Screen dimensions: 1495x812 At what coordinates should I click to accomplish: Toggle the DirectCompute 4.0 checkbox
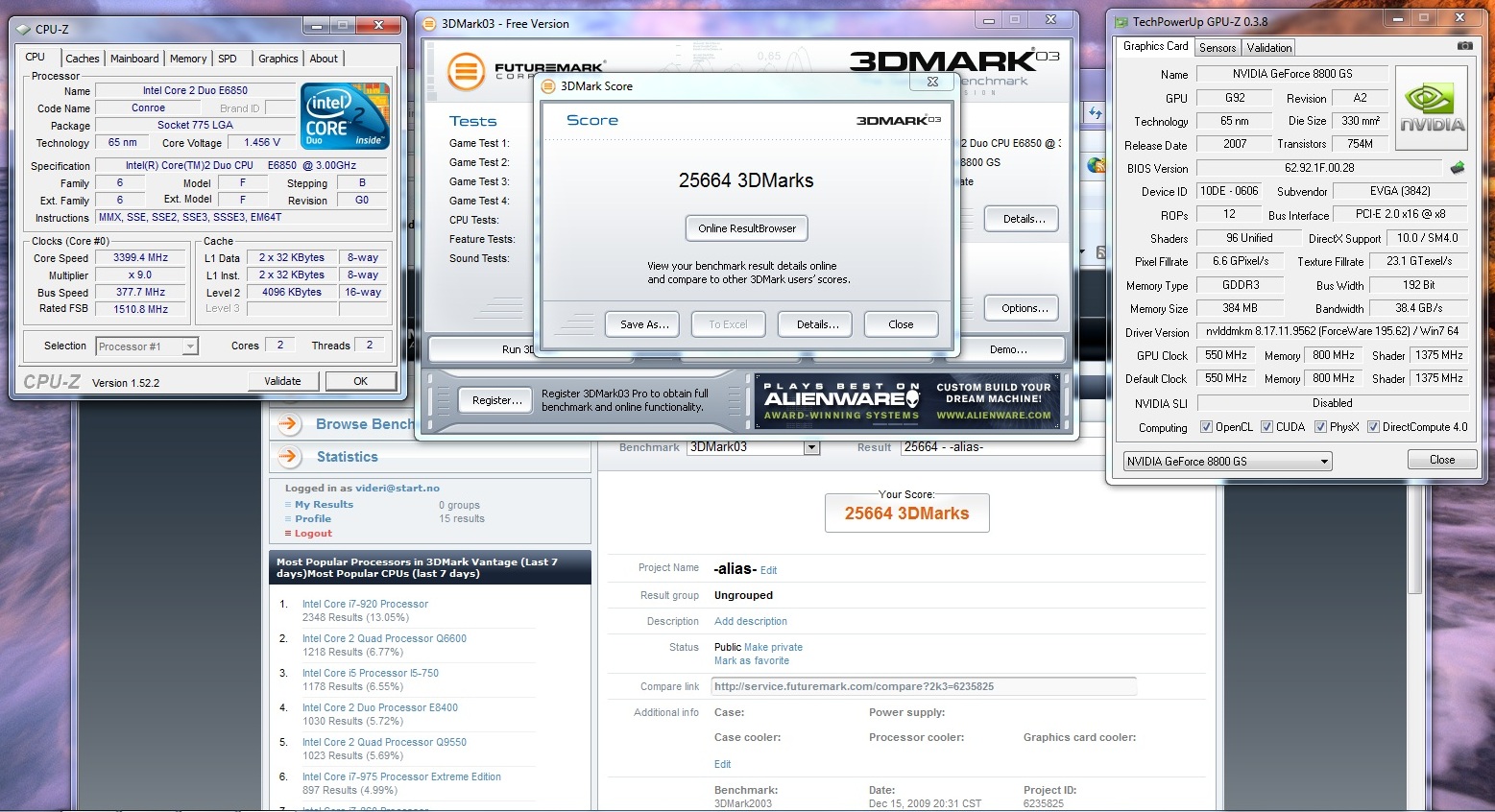1373,427
